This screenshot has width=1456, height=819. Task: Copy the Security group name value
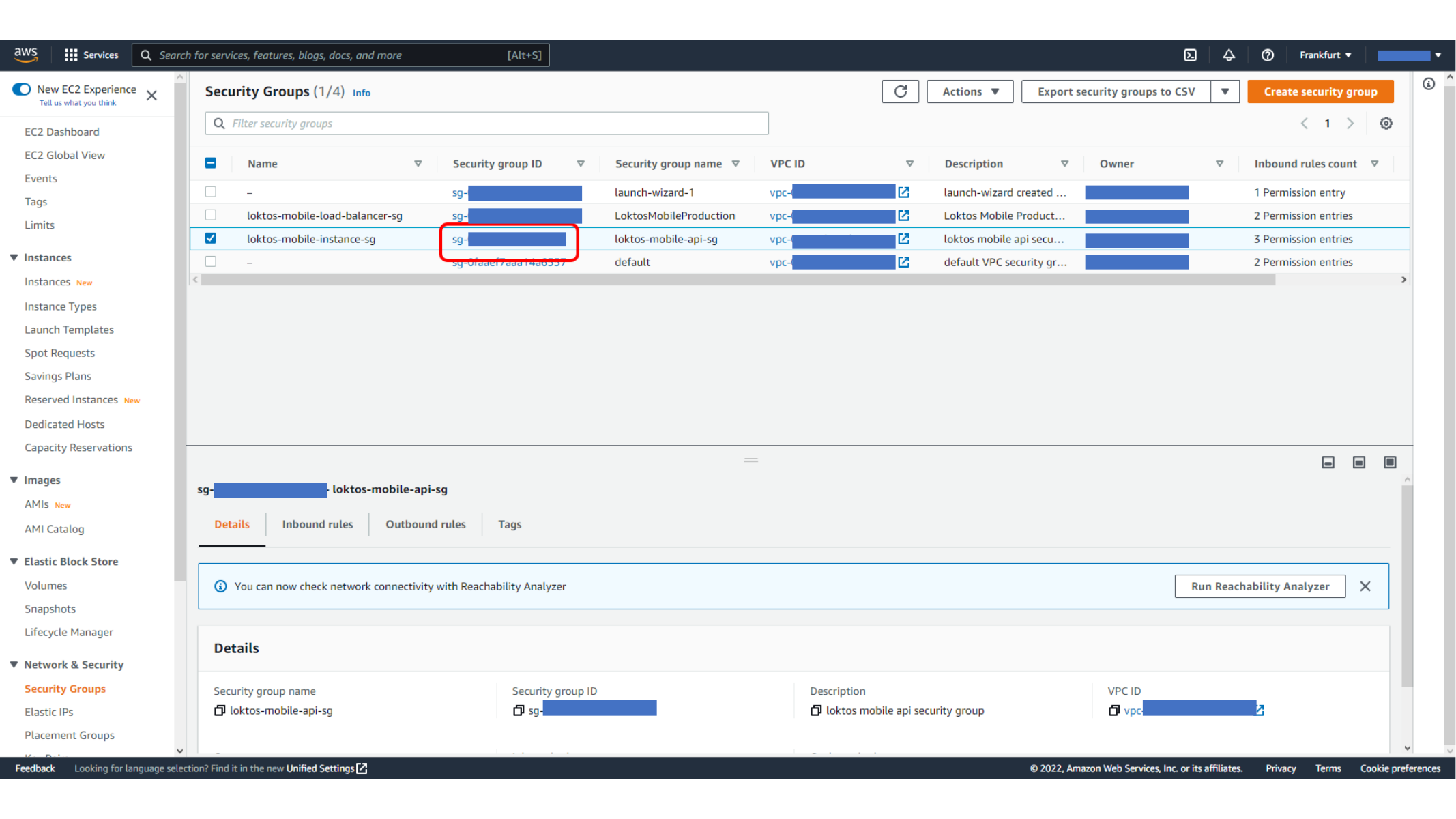tap(220, 710)
